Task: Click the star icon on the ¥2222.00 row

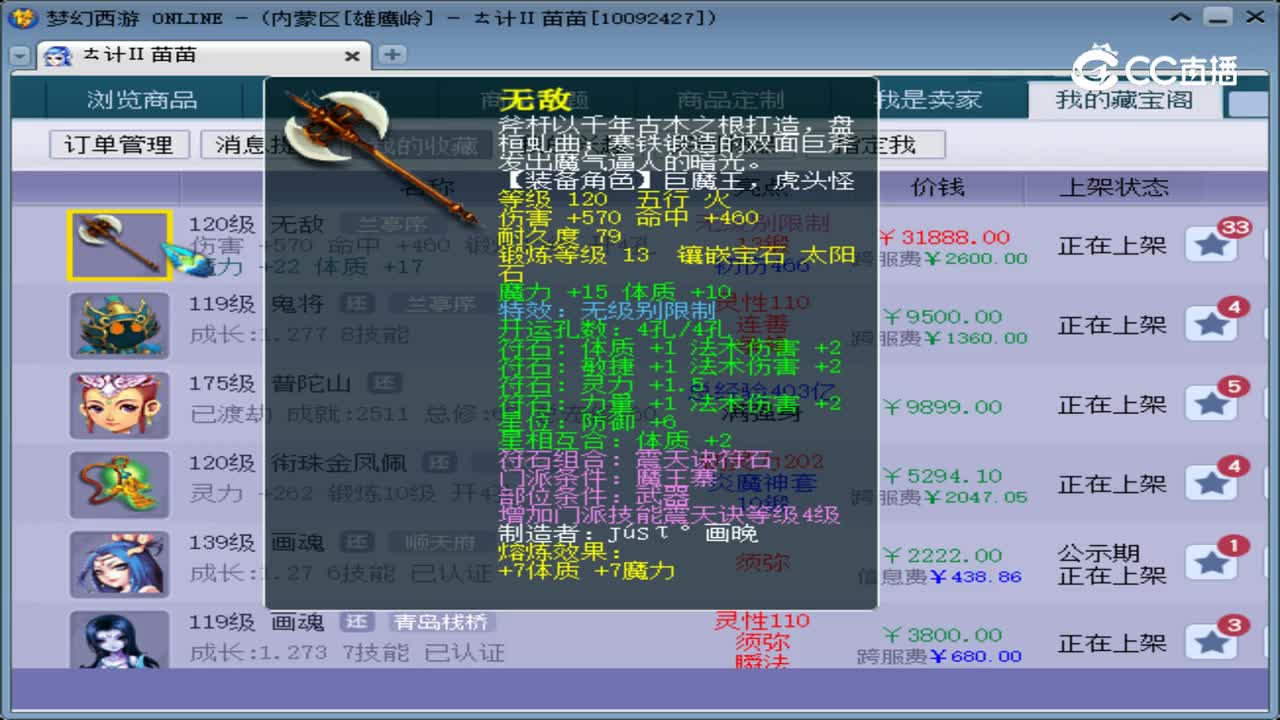Action: pos(1212,564)
